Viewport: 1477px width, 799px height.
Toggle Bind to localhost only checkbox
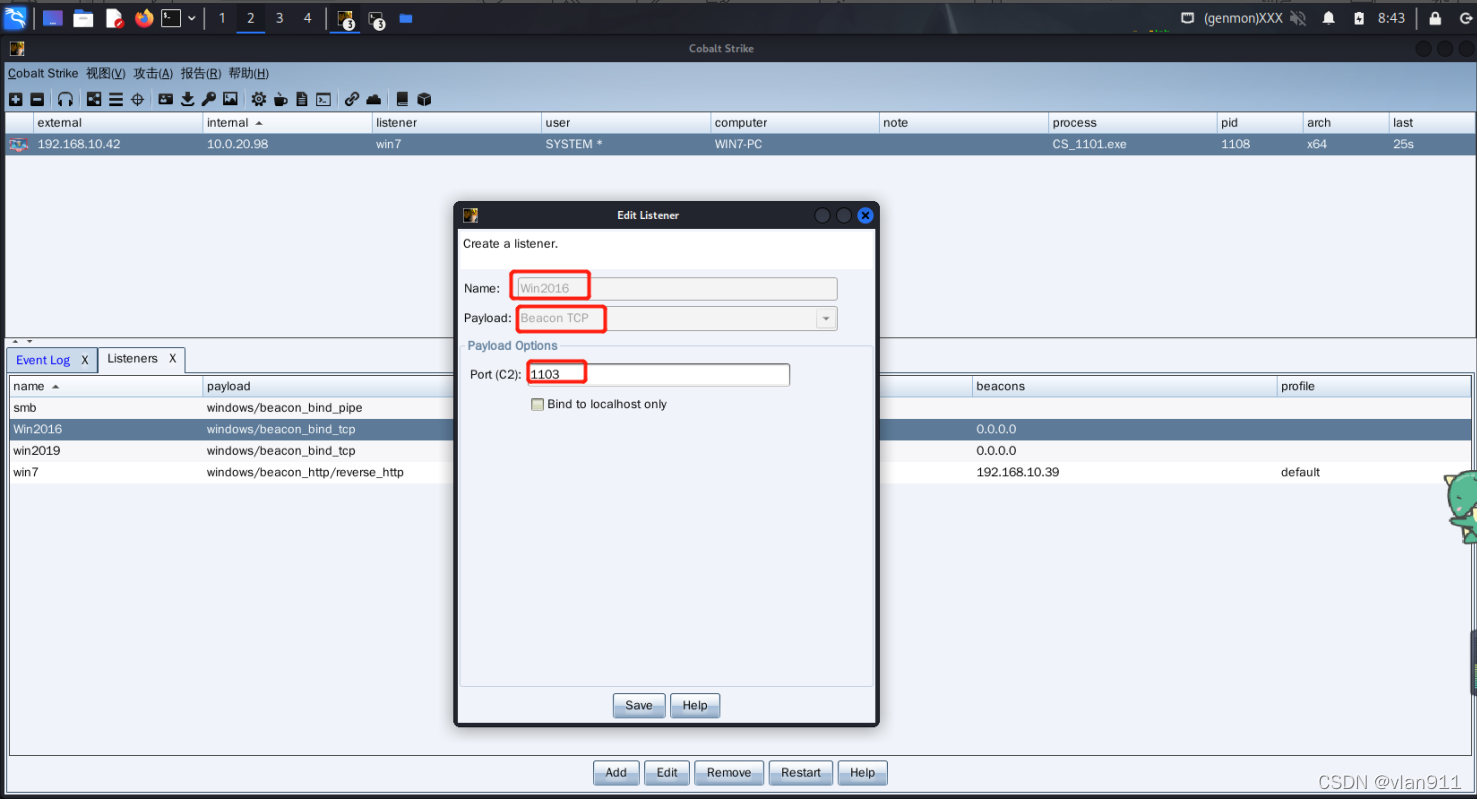538,404
